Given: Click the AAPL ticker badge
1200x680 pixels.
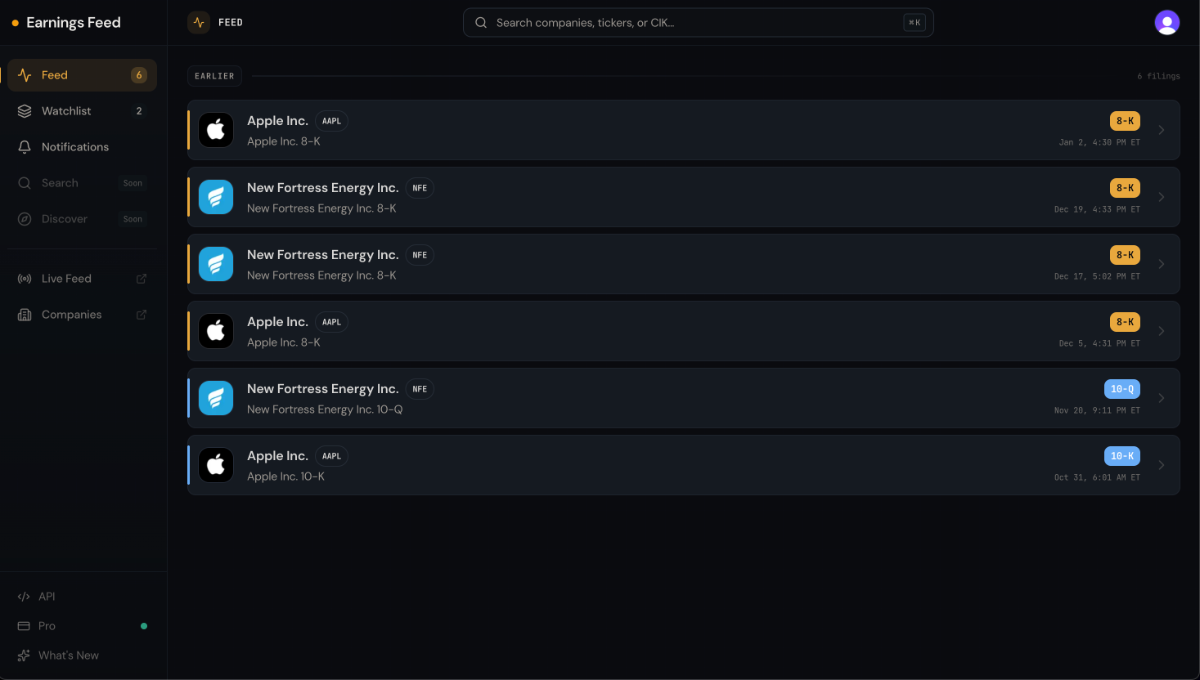Looking at the screenshot, I should click(331, 120).
